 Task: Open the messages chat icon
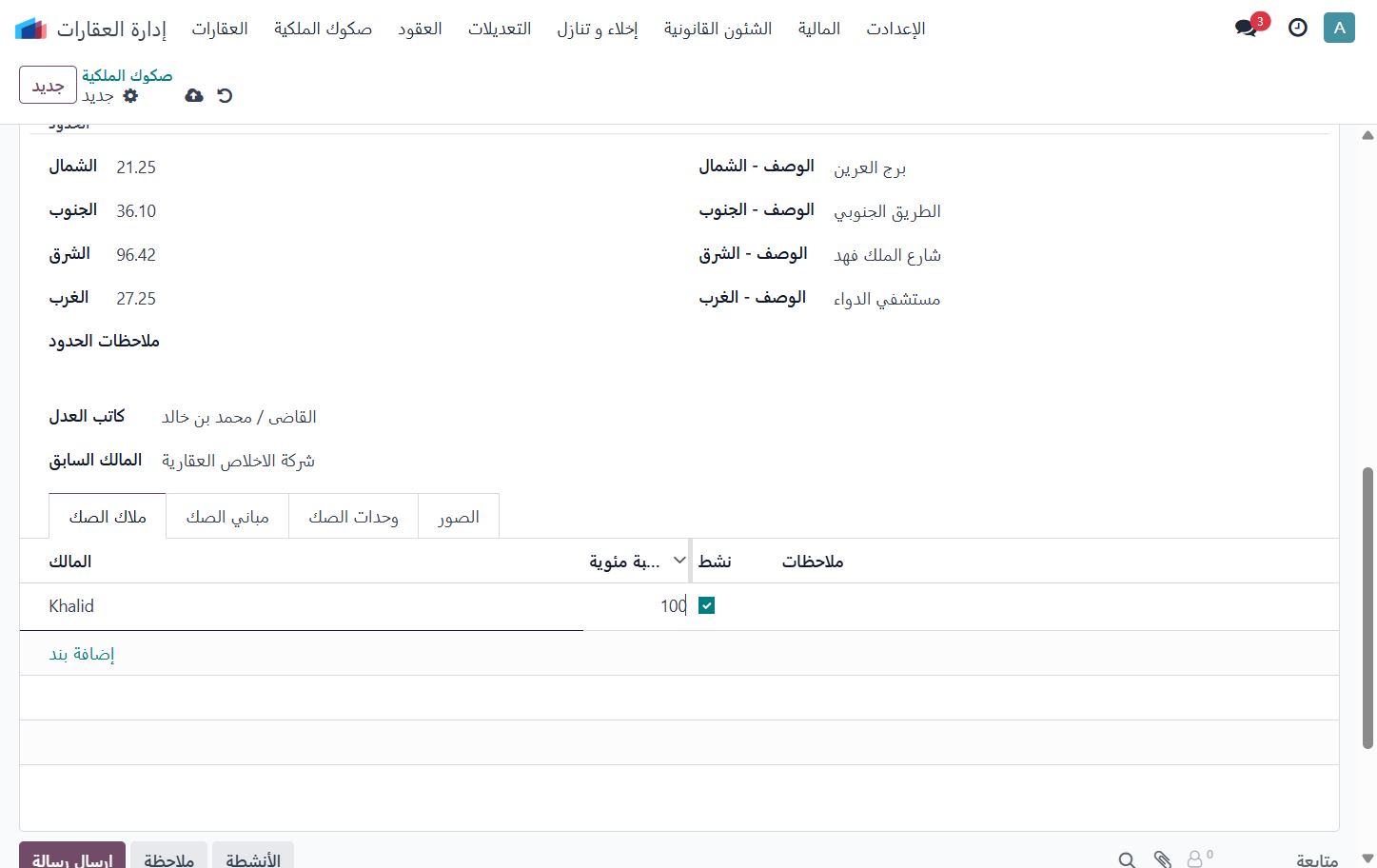tap(1246, 28)
